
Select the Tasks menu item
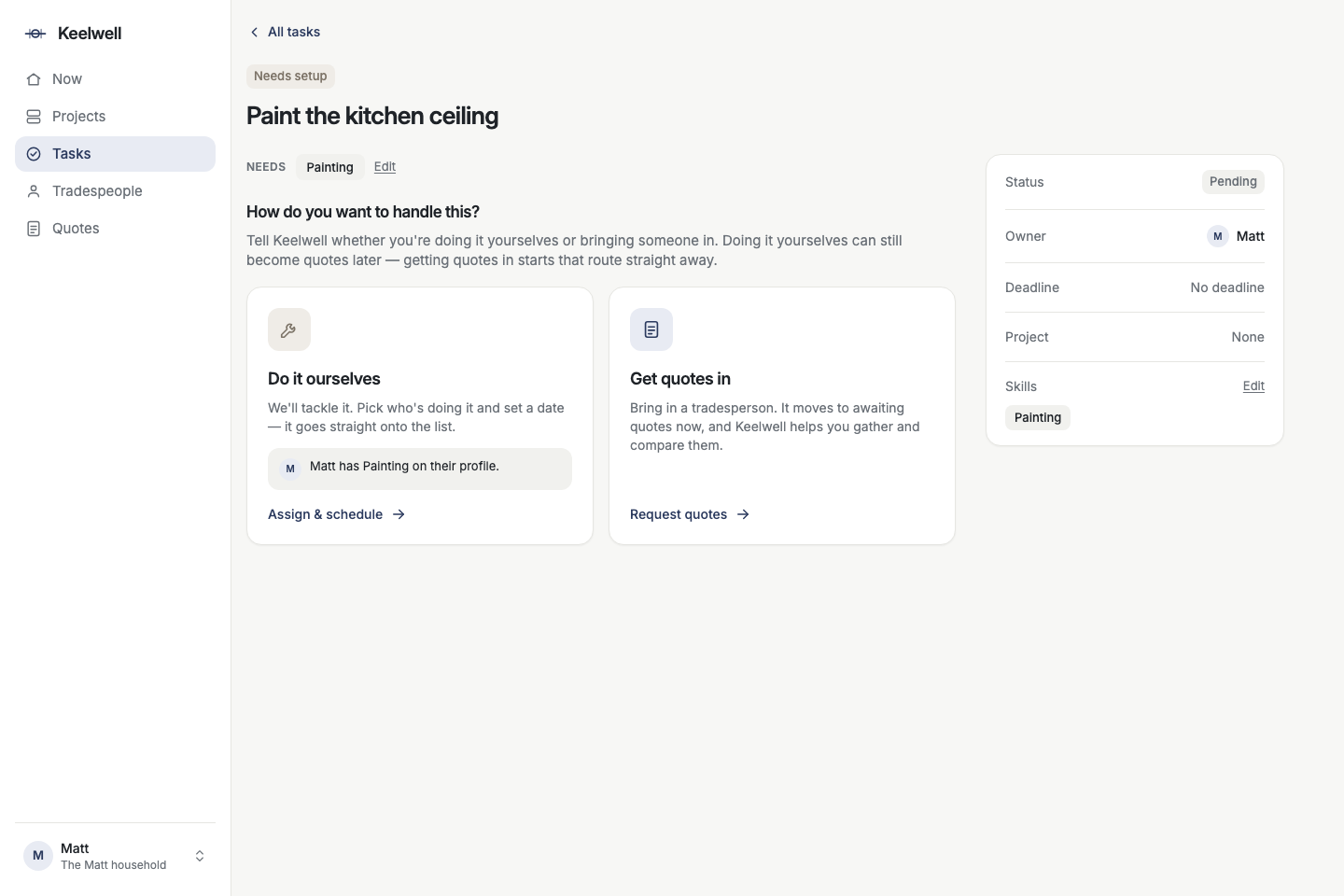[x=115, y=154]
